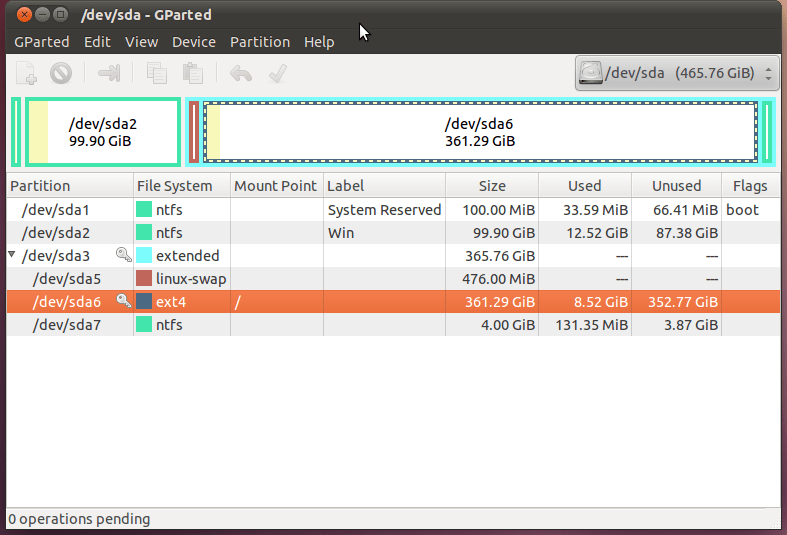Sort by the Mount Point column header

(277, 186)
